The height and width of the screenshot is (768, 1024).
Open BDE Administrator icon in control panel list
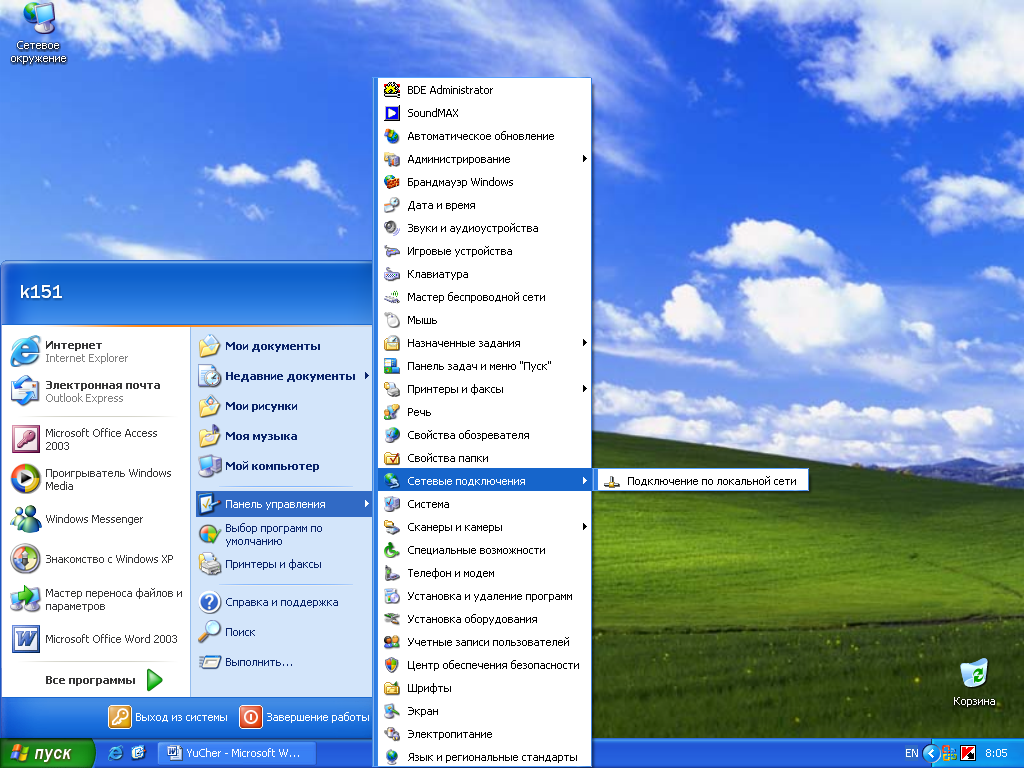pos(392,90)
